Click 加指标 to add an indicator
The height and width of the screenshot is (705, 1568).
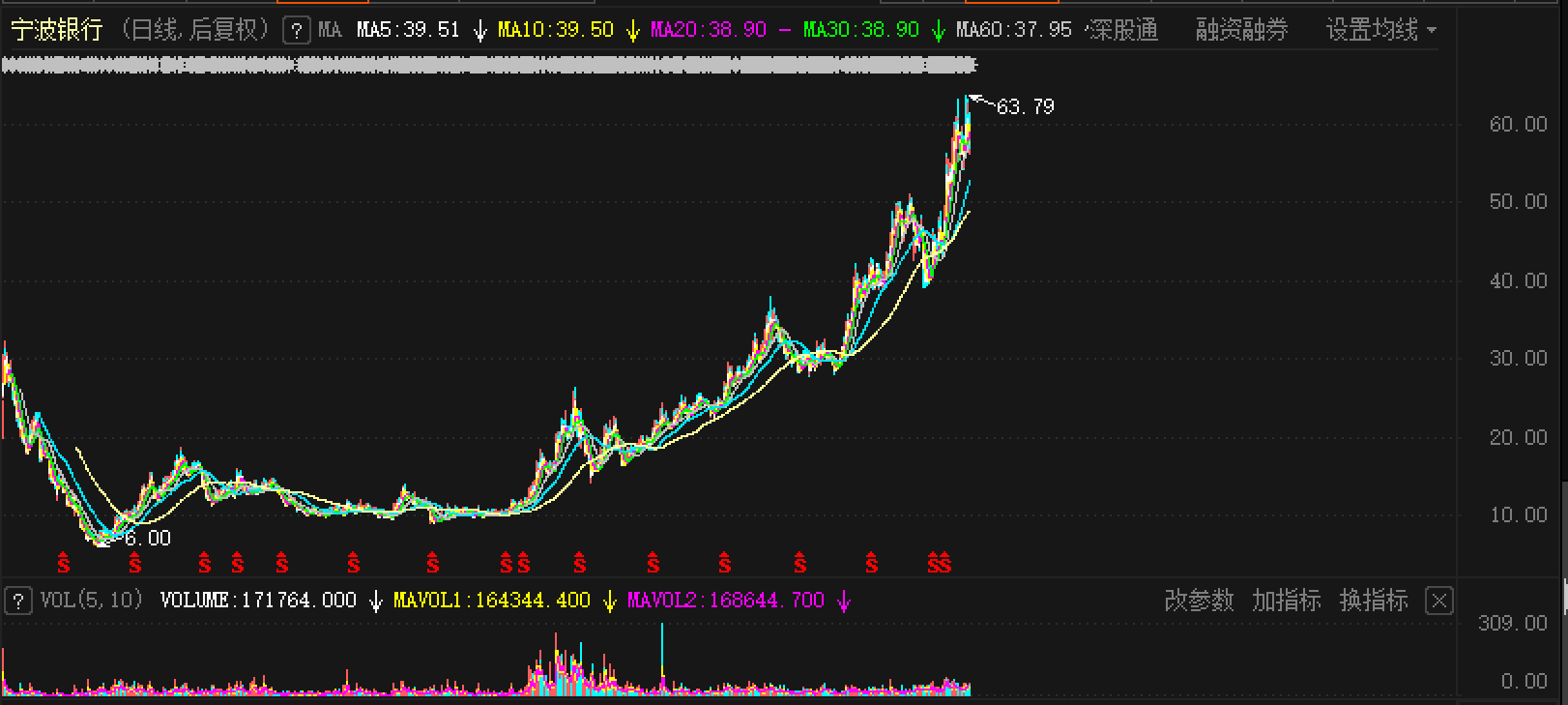1287,601
